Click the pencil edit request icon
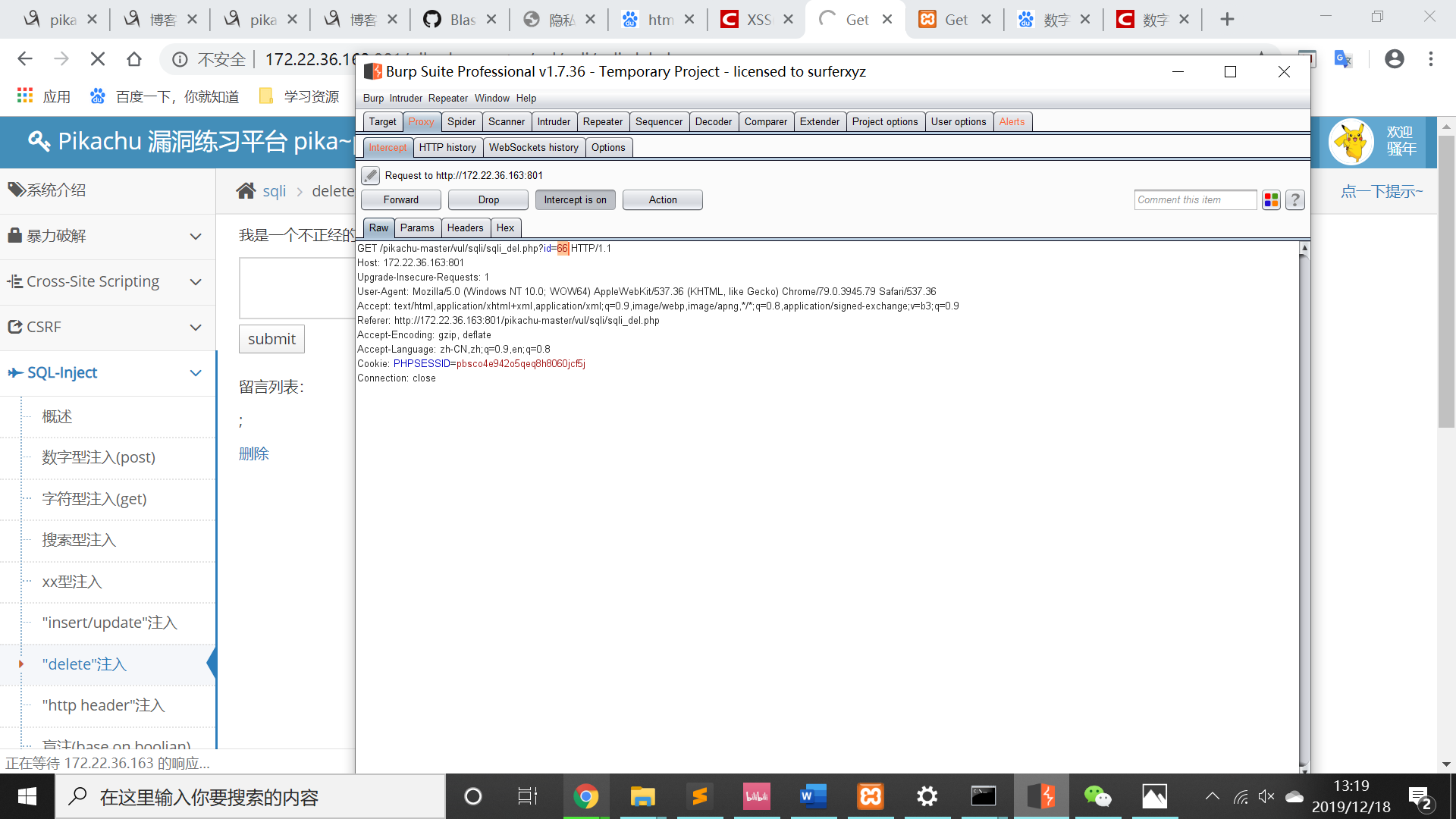This screenshot has height=819, width=1456. [370, 175]
